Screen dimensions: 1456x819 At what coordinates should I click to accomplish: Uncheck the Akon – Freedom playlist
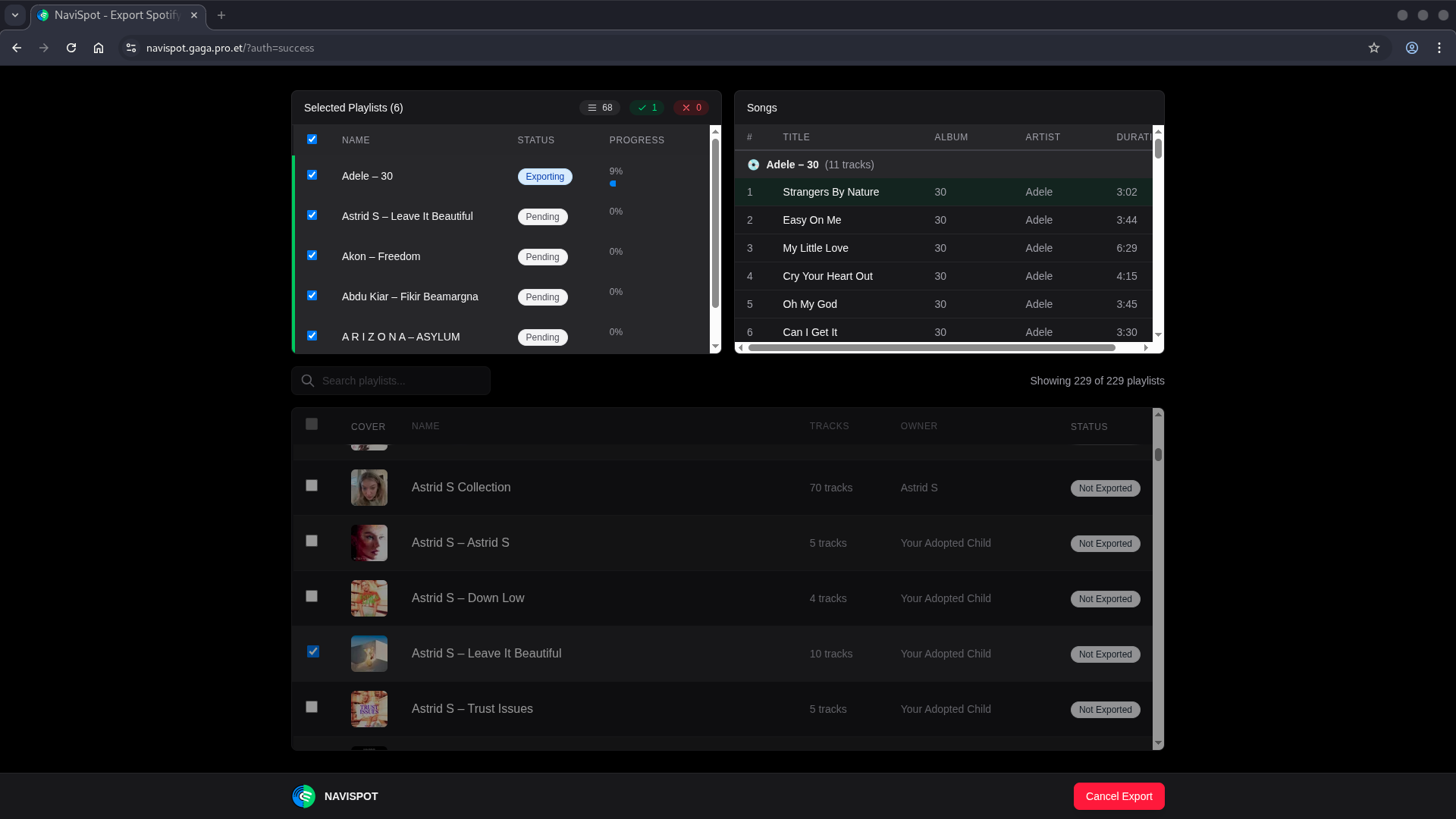(312, 255)
